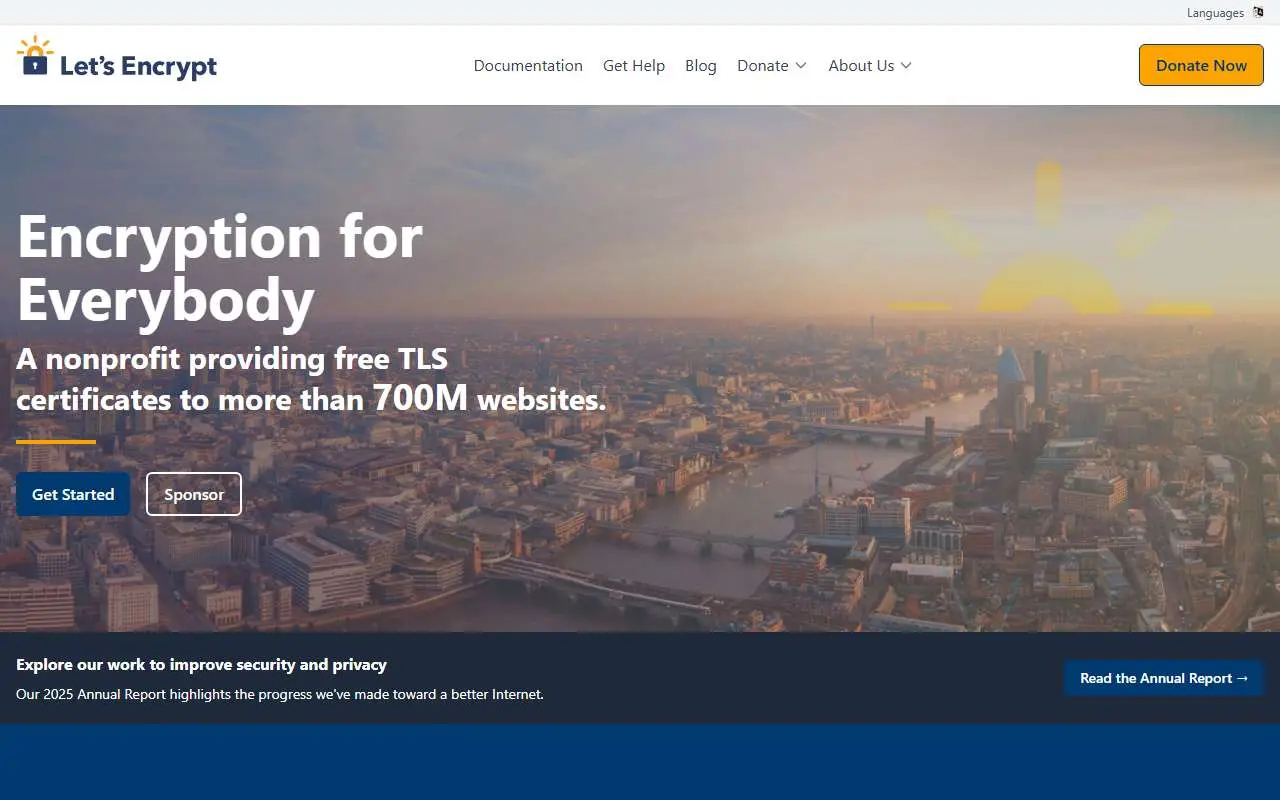Expand the Donate dropdown menu
The width and height of the screenshot is (1280, 800).
coord(772,65)
